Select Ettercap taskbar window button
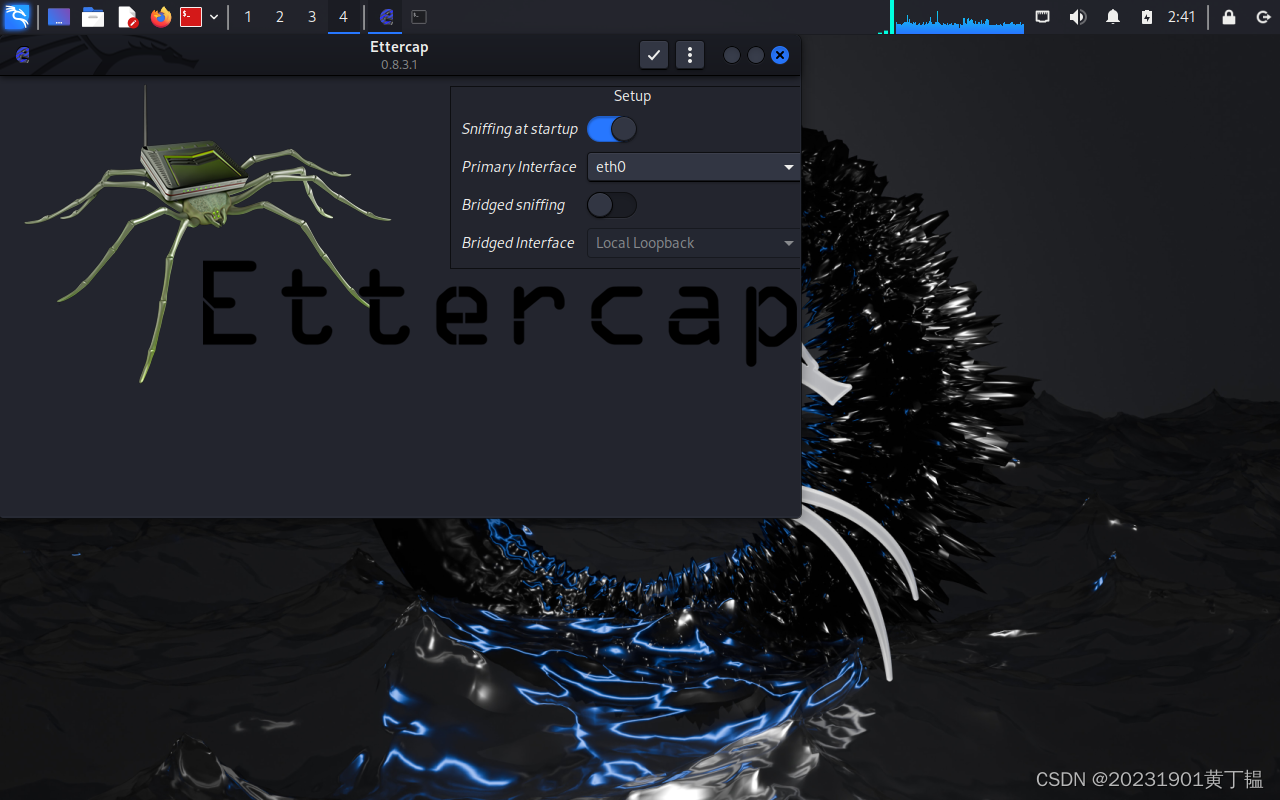Image resolution: width=1280 pixels, height=800 pixels. [386, 17]
